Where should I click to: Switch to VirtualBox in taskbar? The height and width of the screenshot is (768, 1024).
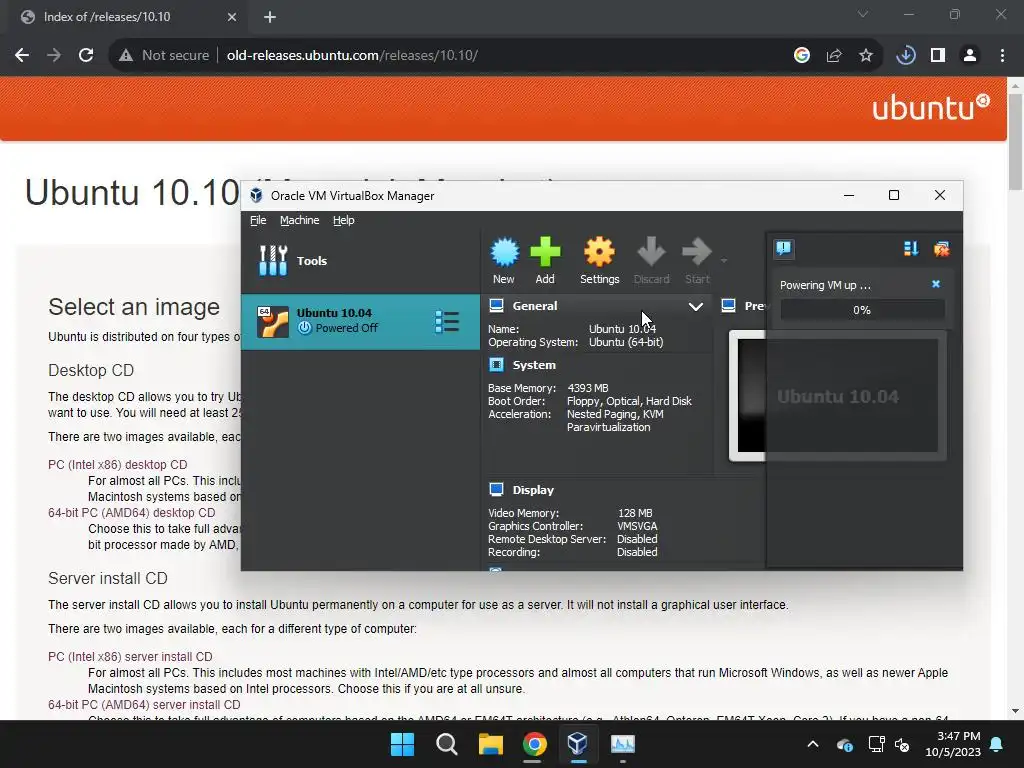pyautogui.click(x=578, y=744)
